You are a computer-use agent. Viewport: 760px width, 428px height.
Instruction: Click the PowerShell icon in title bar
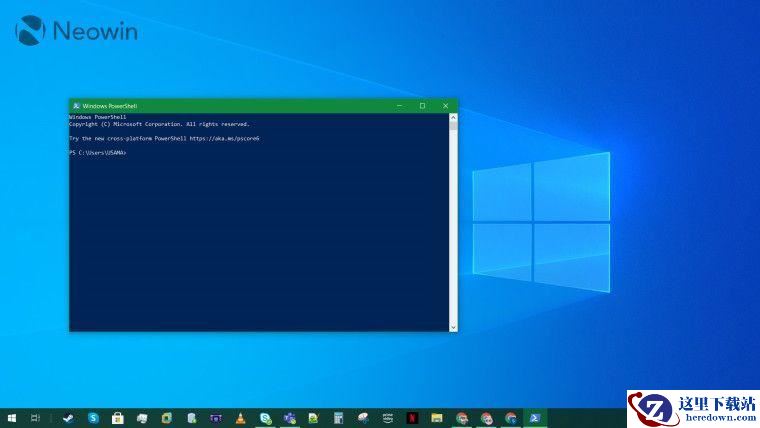pos(76,105)
